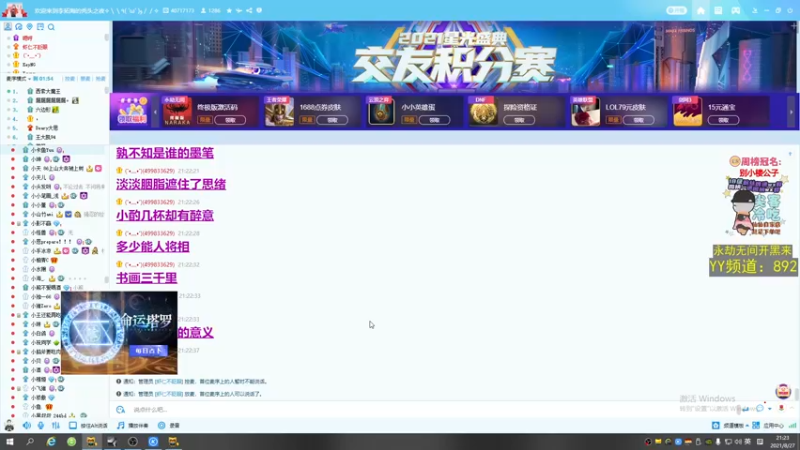Image resolution: width=800 pixels, height=450 pixels.
Task: Open taskbar search magnifier
Action: click(x=30, y=442)
